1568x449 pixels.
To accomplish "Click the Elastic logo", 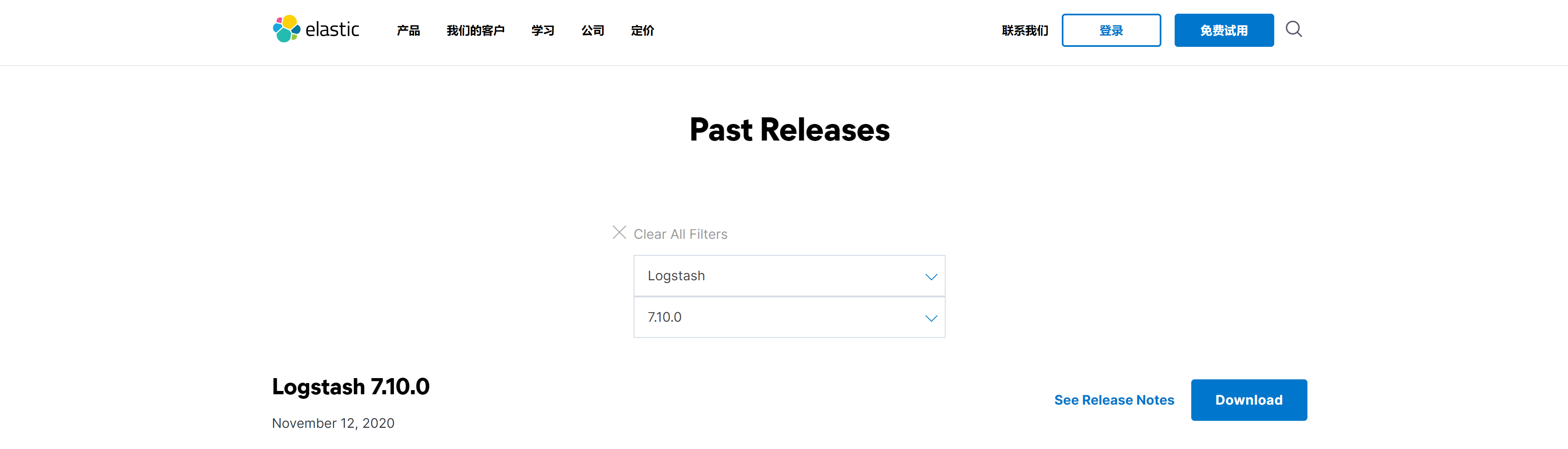I will pos(316,29).
